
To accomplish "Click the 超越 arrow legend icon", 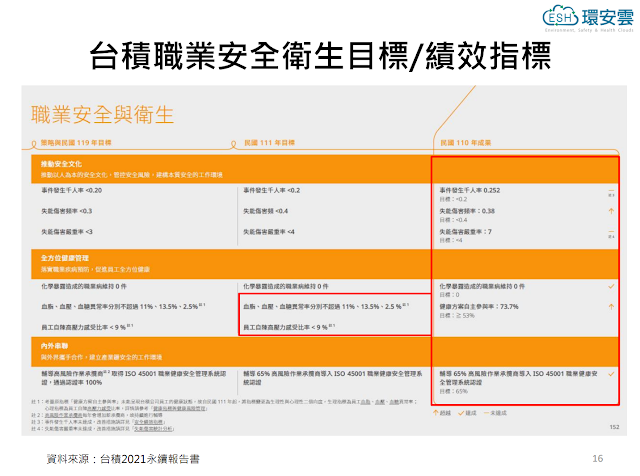I will pos(436,413).
